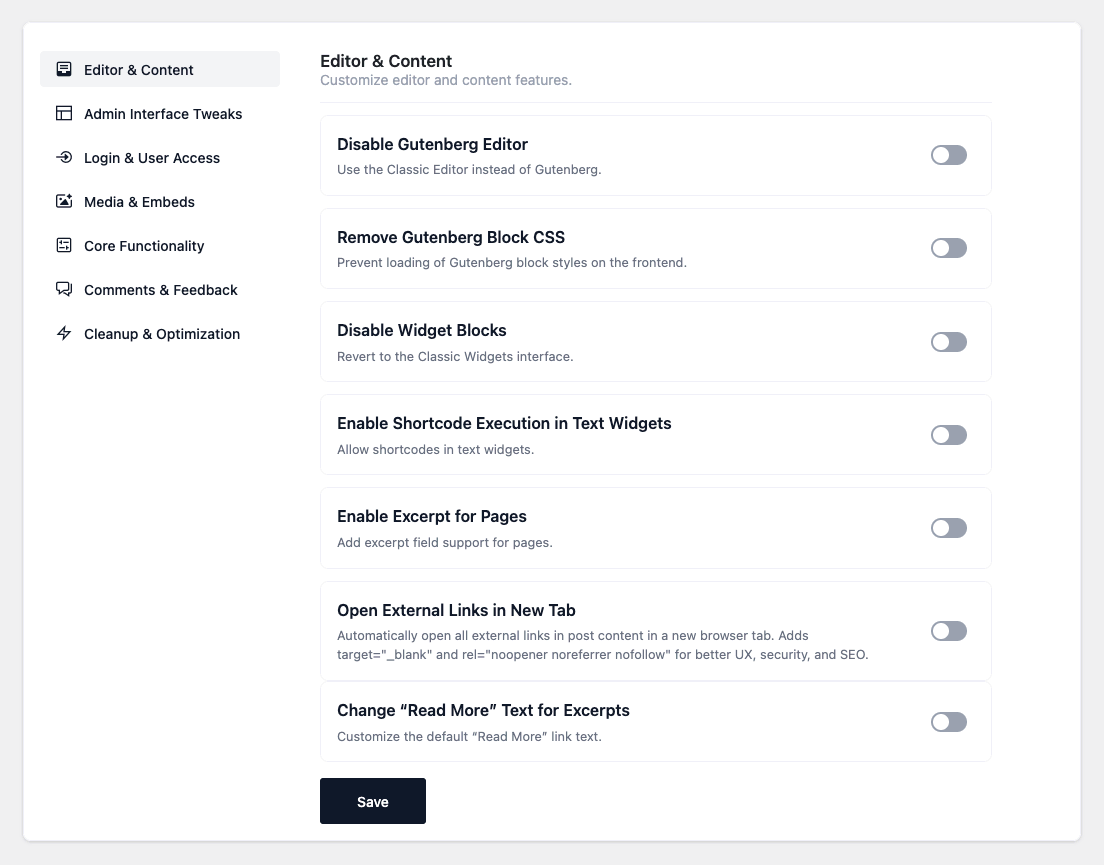Screen dimensions: 1104x865
Task: Click the Editor & Content sidebar icon
Action: click(x=64, y=70)
